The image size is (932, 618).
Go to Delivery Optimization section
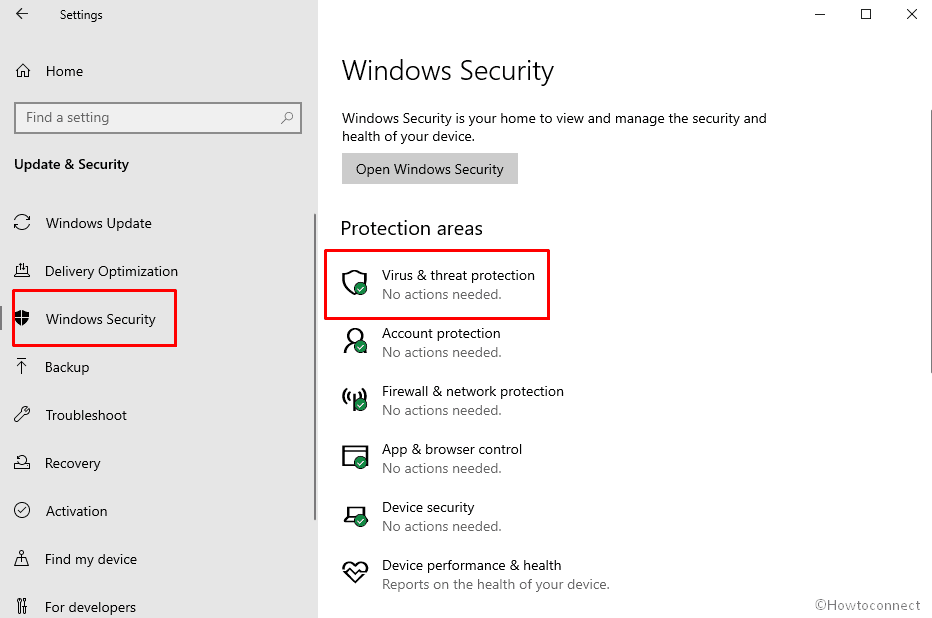click(x=111, y=271)
